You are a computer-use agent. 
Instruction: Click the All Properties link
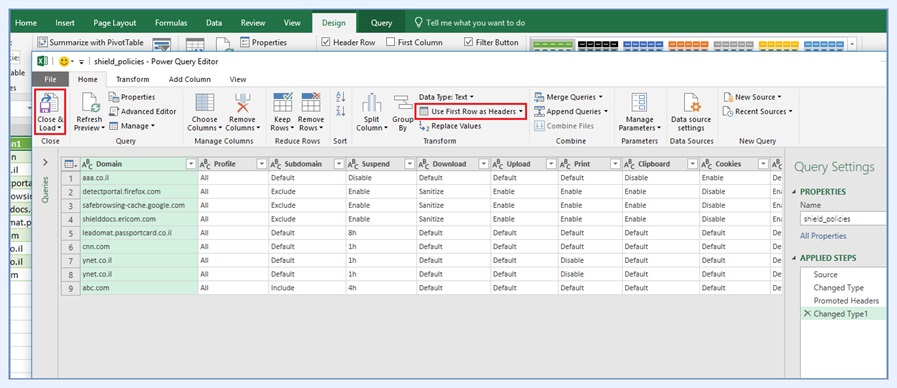(x=823, y=236)
